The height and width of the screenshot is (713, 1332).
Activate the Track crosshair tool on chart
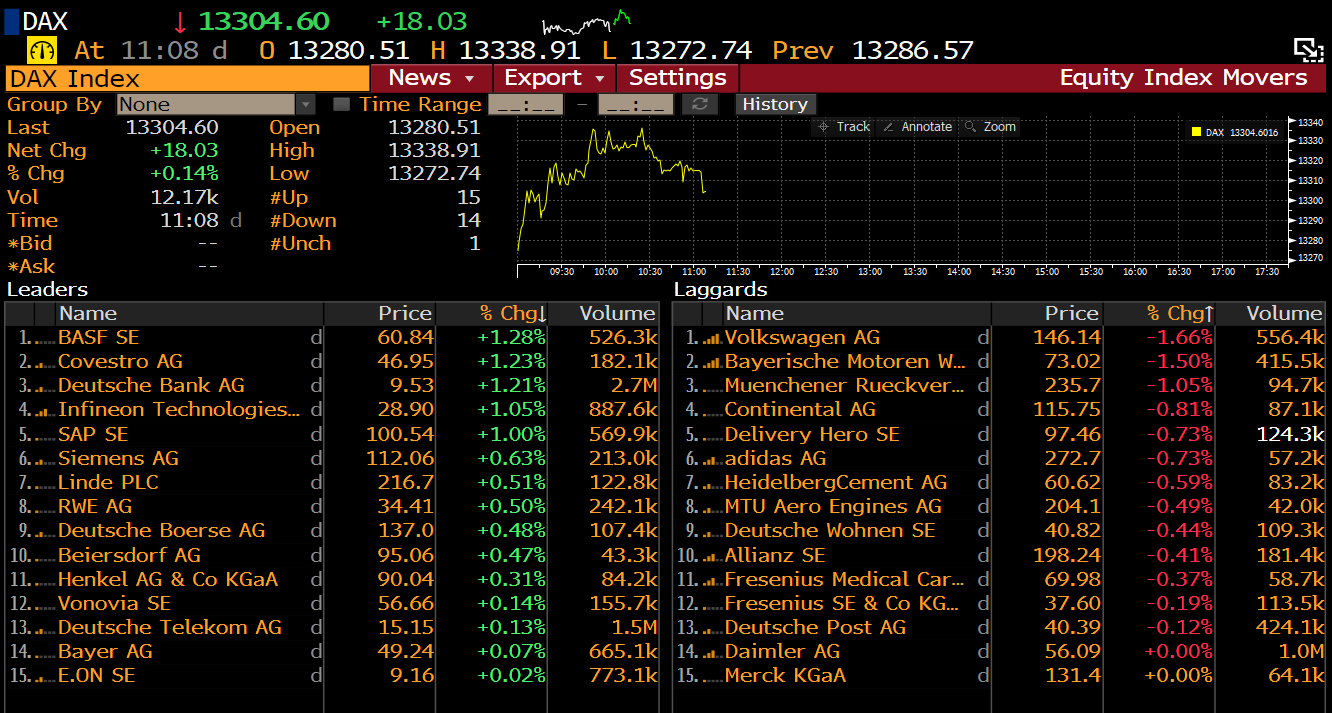[843, 127]
